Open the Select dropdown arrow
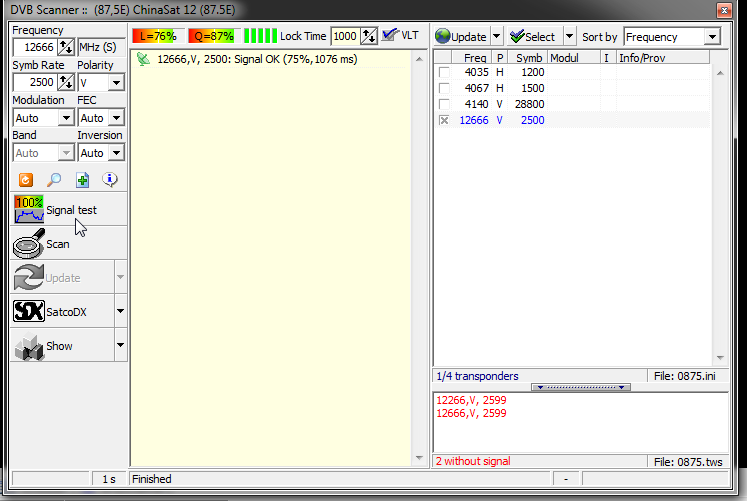747x501 pixels. 569,37
